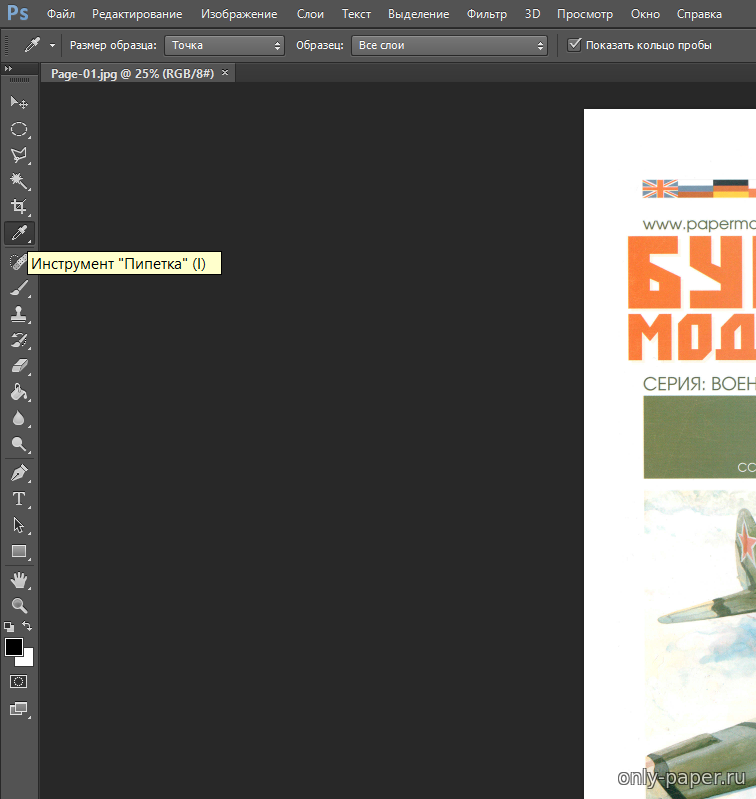The width and height of the screenshot is (756, 799).
Task: Expand the 'Образец' Все слои dropdown
Action: pyautogui.click(x=450, y=45)
